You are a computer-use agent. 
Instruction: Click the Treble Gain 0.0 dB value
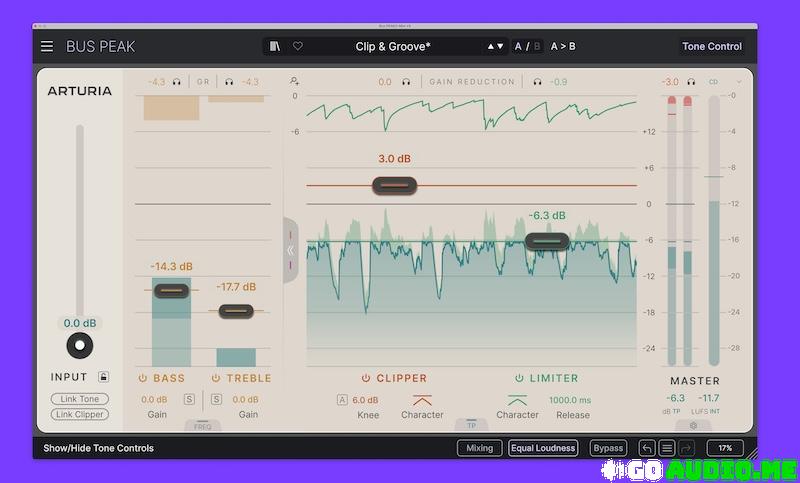(245, 400)
